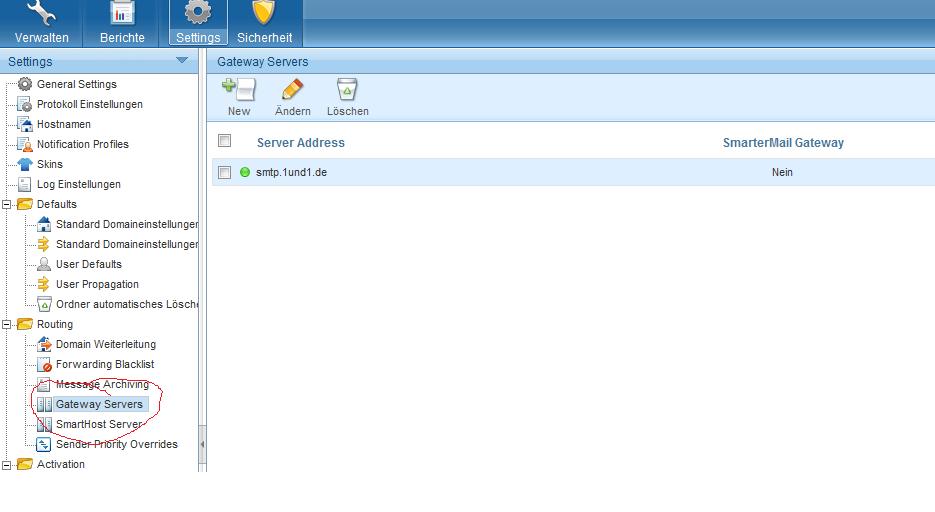The image size is (935, 512).
Task: Open Hostnamen label in tree
Action: tap(64, 124)
